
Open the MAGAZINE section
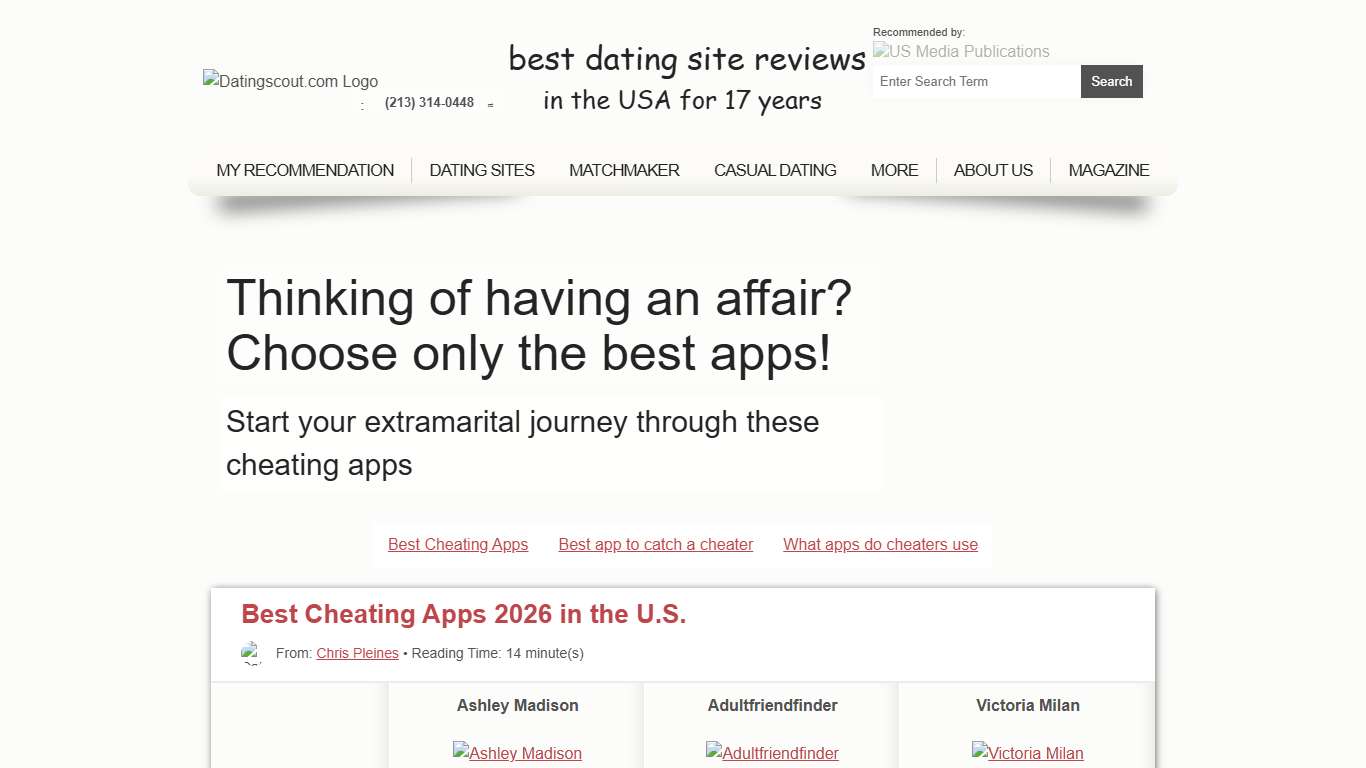(x=1109, y=170)
